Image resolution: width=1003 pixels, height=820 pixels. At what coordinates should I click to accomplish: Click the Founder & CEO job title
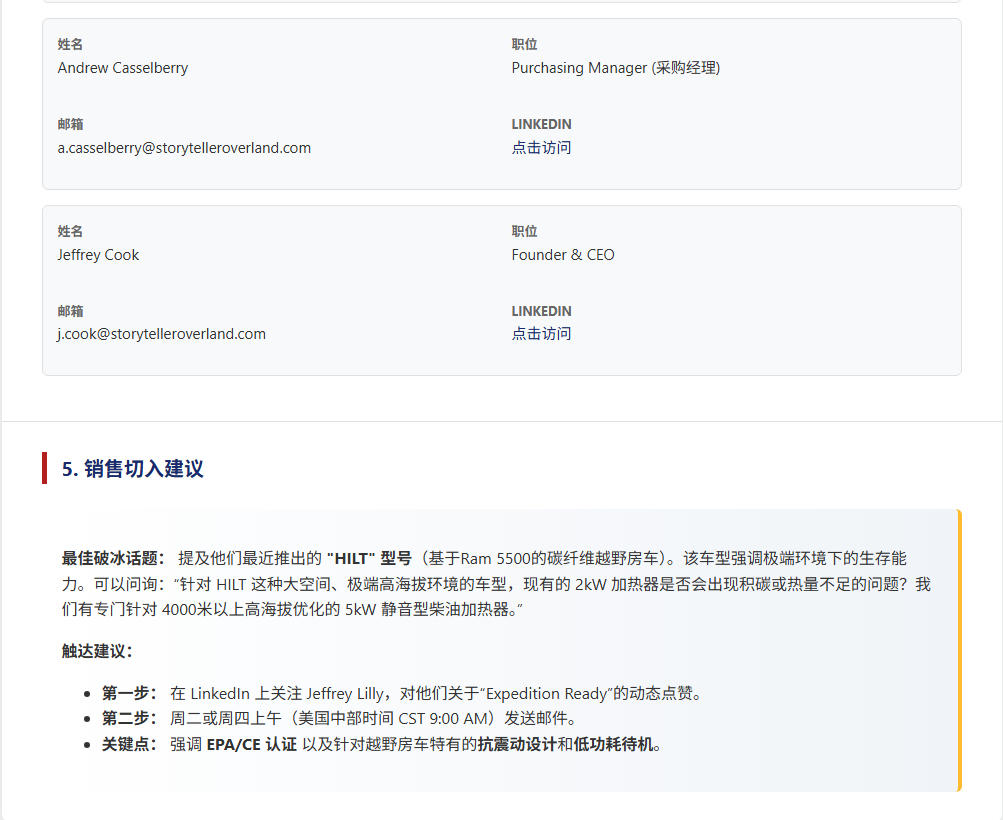pos(562,254)
